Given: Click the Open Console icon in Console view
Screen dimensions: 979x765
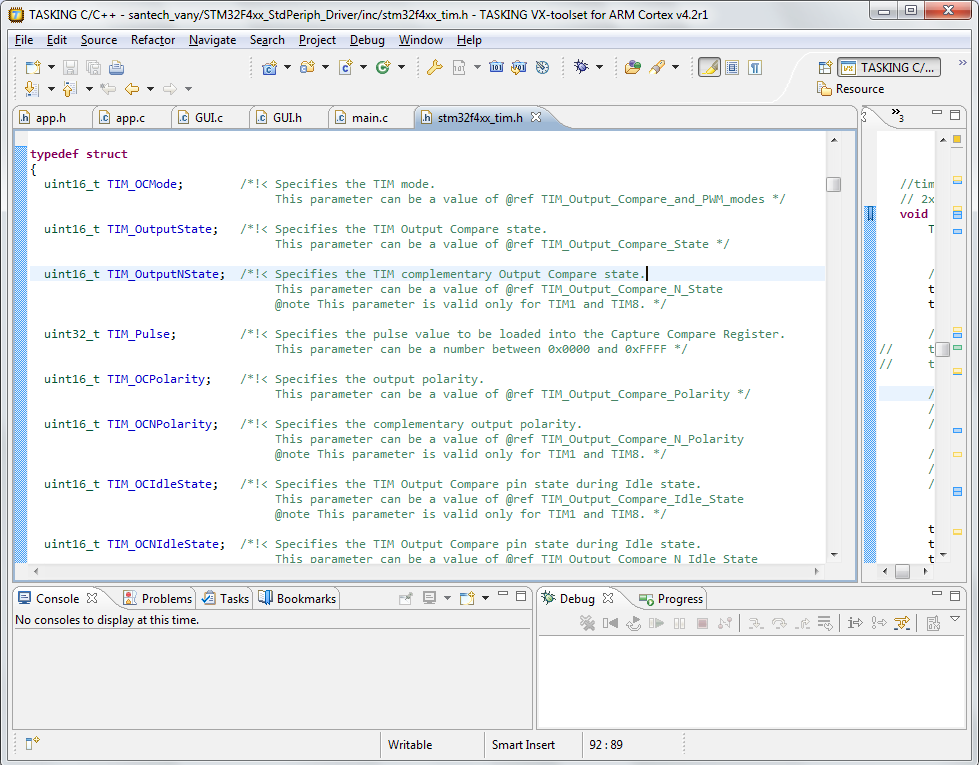Looking at the screenshot, I should click(467, 598).
